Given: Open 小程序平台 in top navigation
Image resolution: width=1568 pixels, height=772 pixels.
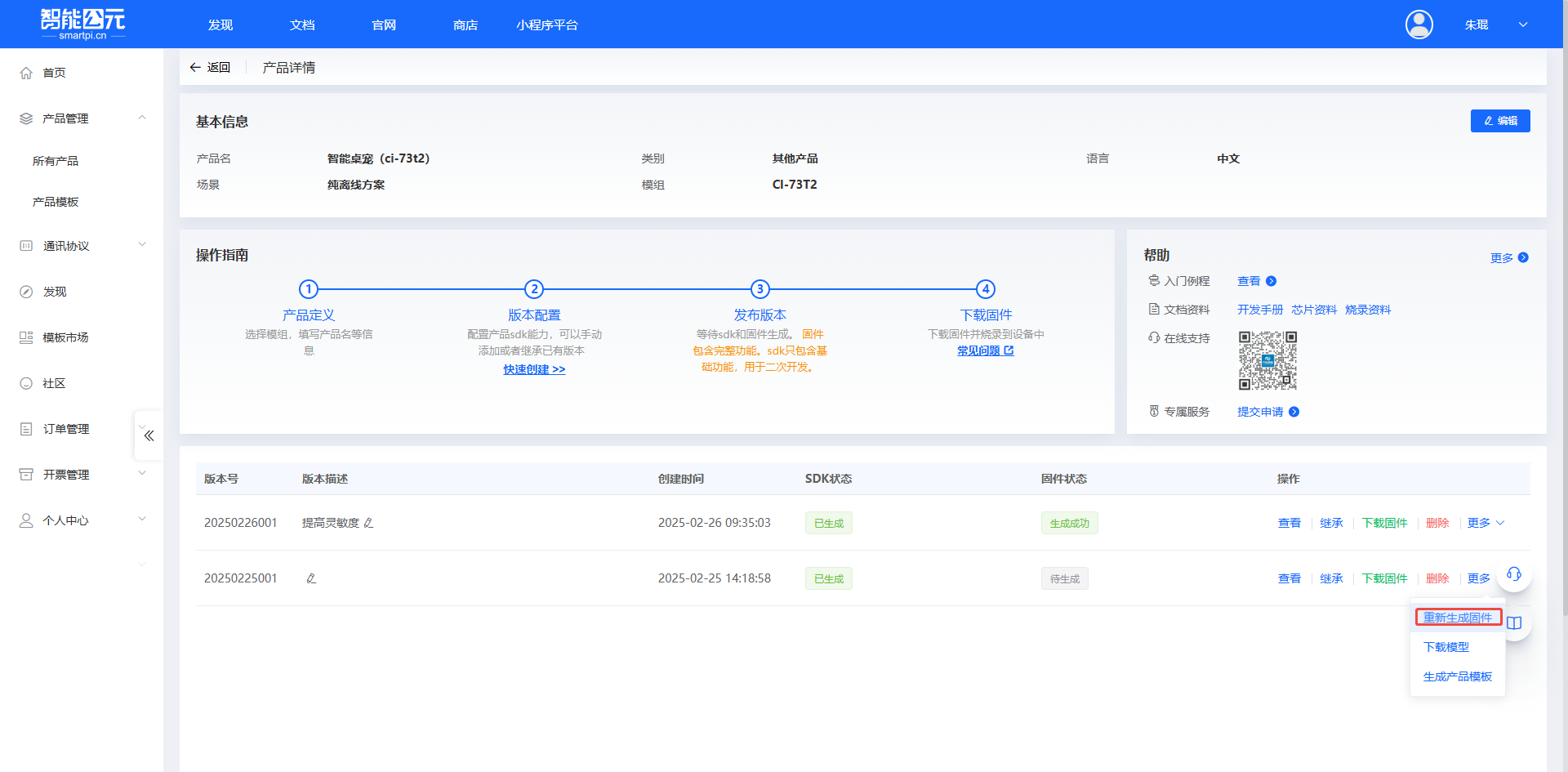Looking at the screenshot, I should 546,25.
